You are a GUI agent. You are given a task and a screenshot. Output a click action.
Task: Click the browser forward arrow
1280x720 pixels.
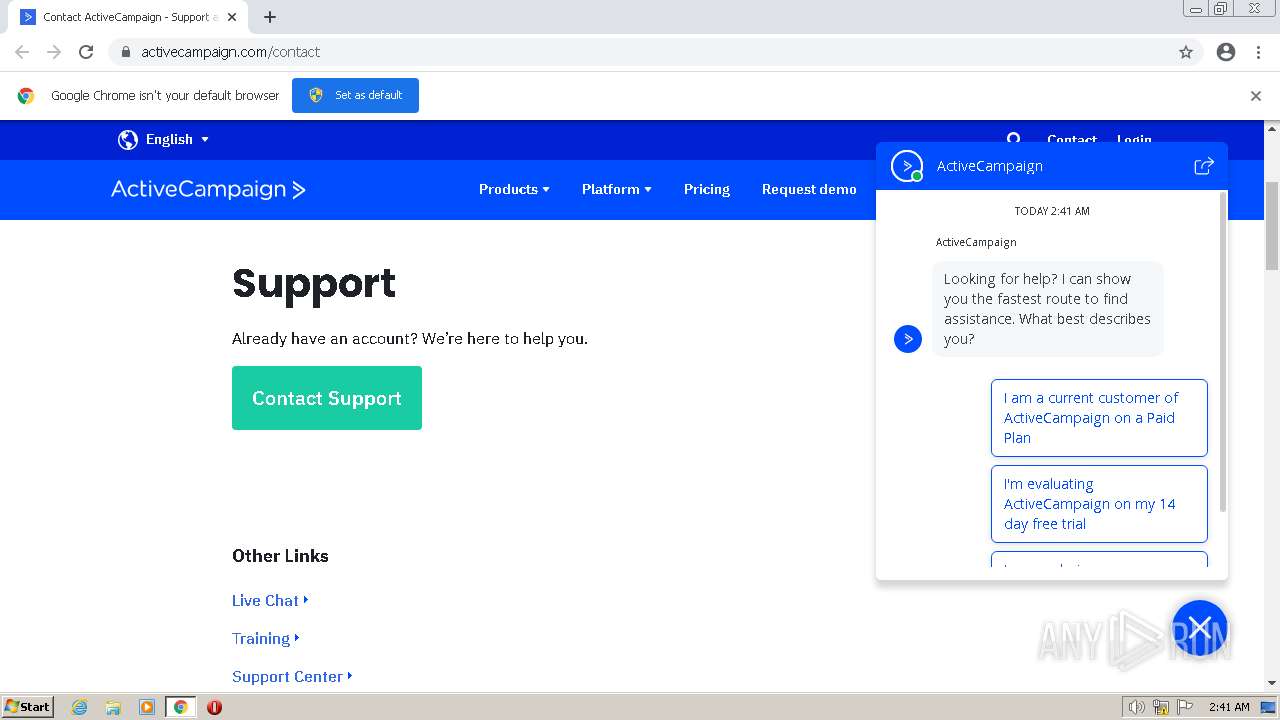[x=54, y=52]
